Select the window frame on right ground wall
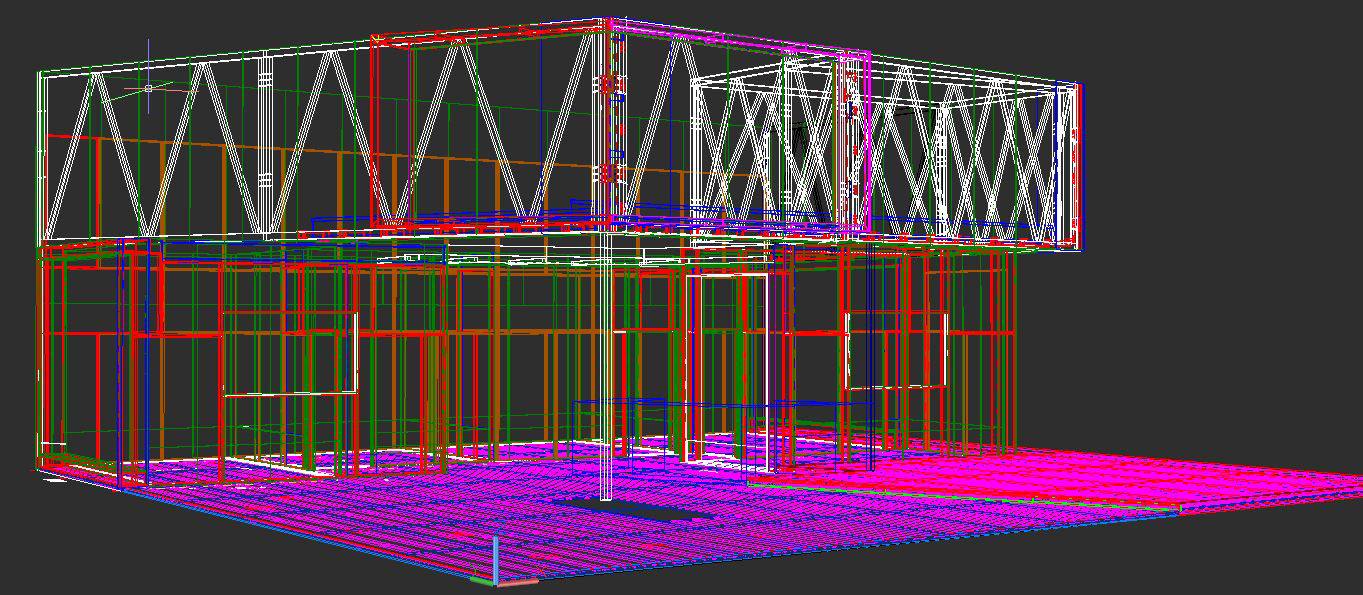This screenshot has width=1363, height=595. pos(895,350)
